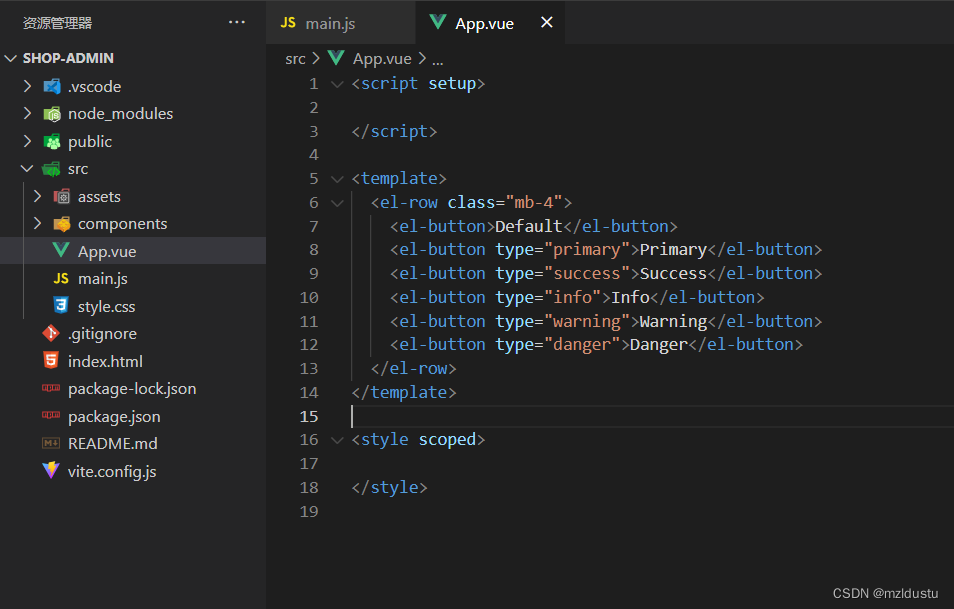Click the App.vue breadcrumb segment

tap(382, 59)
